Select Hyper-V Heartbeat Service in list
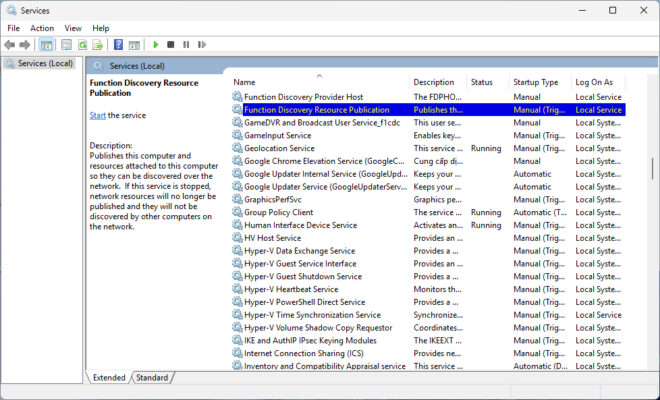Image resolution: width=660 pixels, height=400 pixels. pyautogui.click(x=291, y=289)
